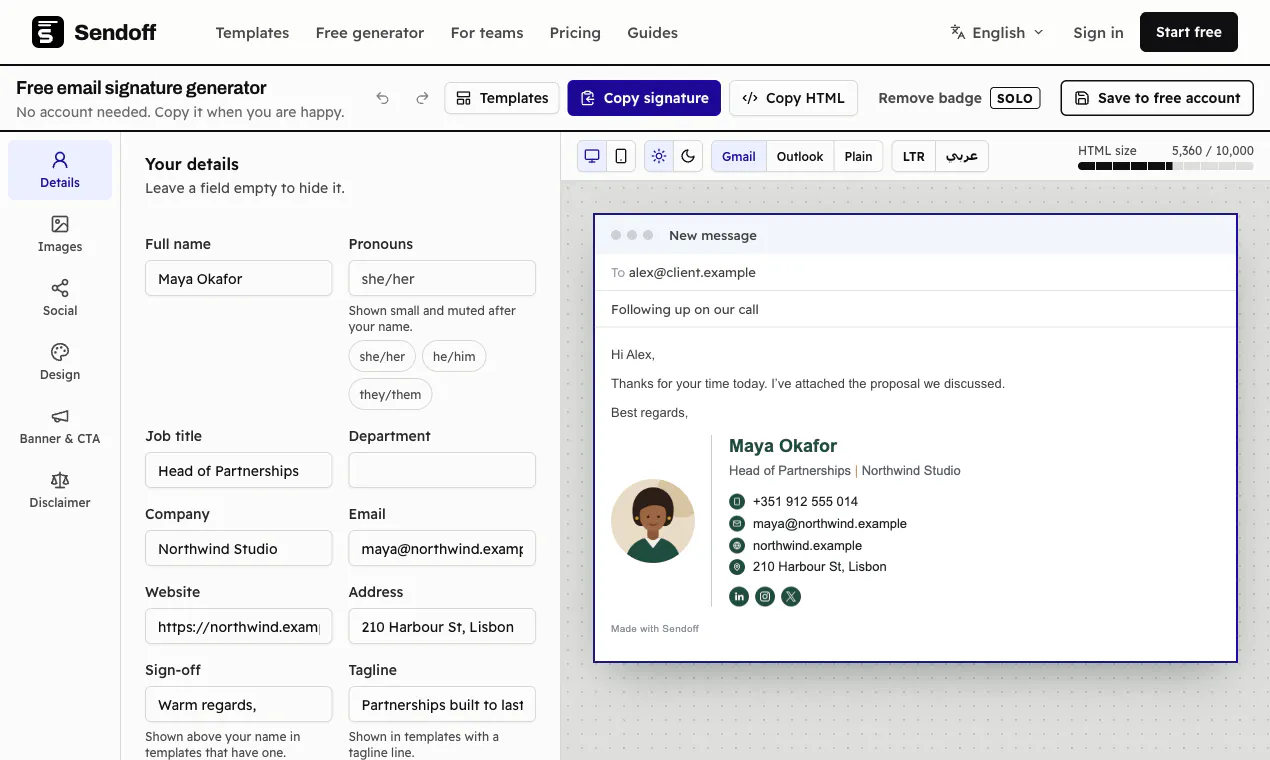
Task: Open the Images sidebar section
Action: pyautogui.click(x=60, y=234)
